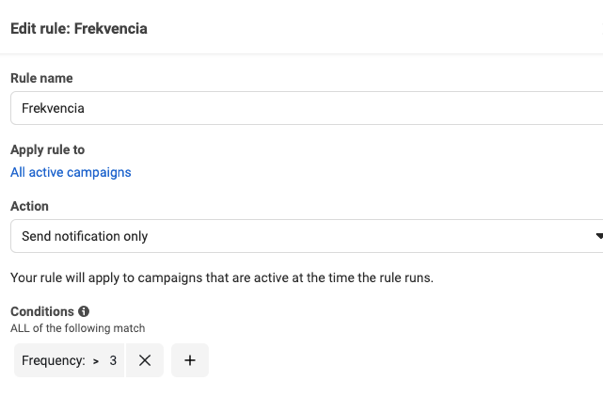Remove the Frequency condition with X icon

pos(145,361)
